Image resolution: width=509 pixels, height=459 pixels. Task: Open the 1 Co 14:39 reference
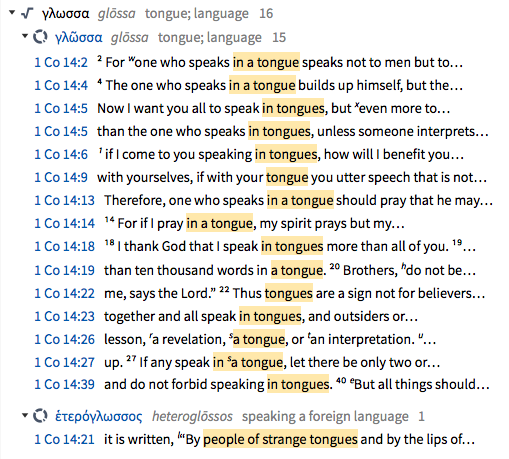(x=65, y=384)
